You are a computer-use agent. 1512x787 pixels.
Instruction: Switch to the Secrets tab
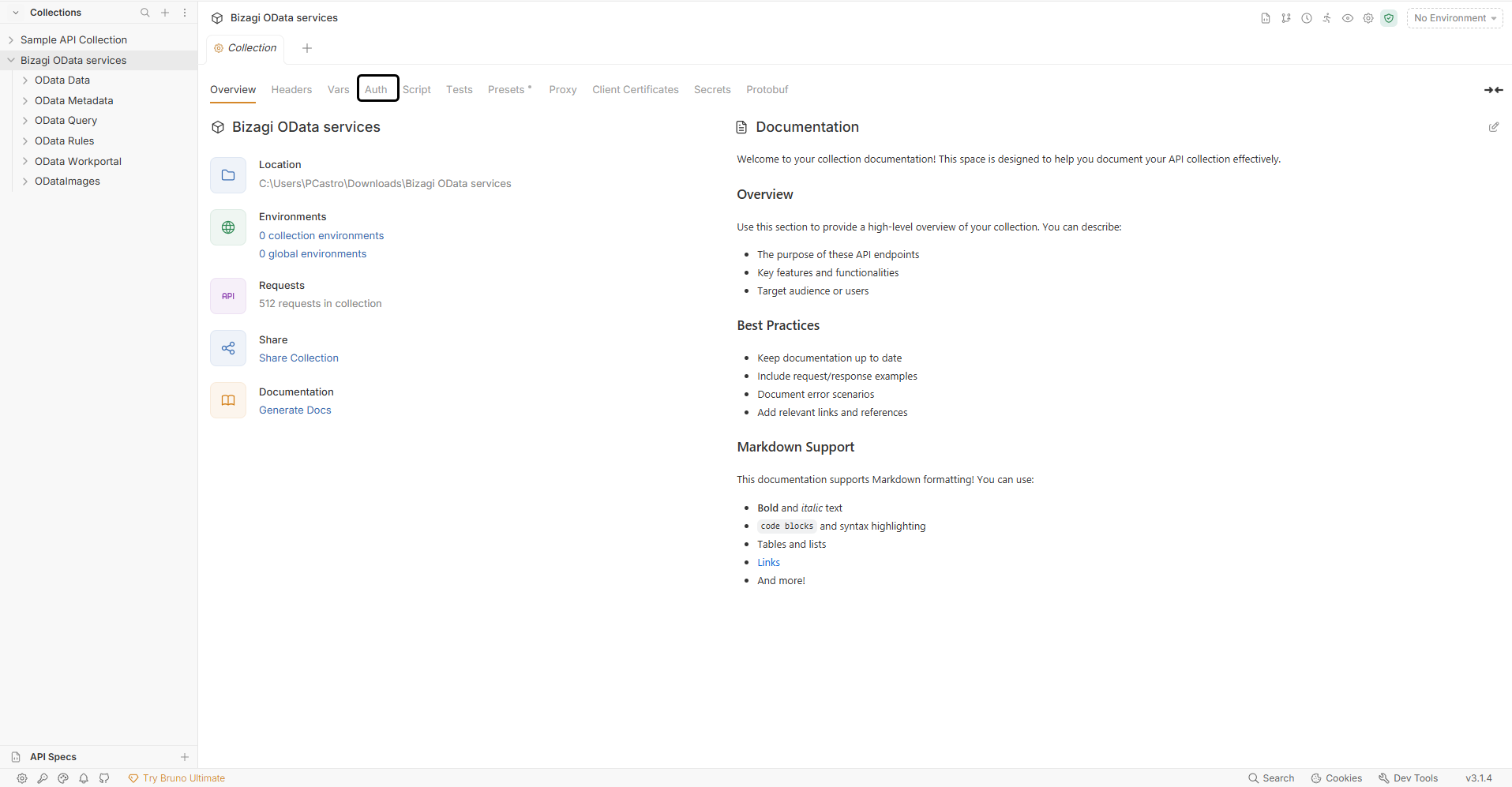712,90
